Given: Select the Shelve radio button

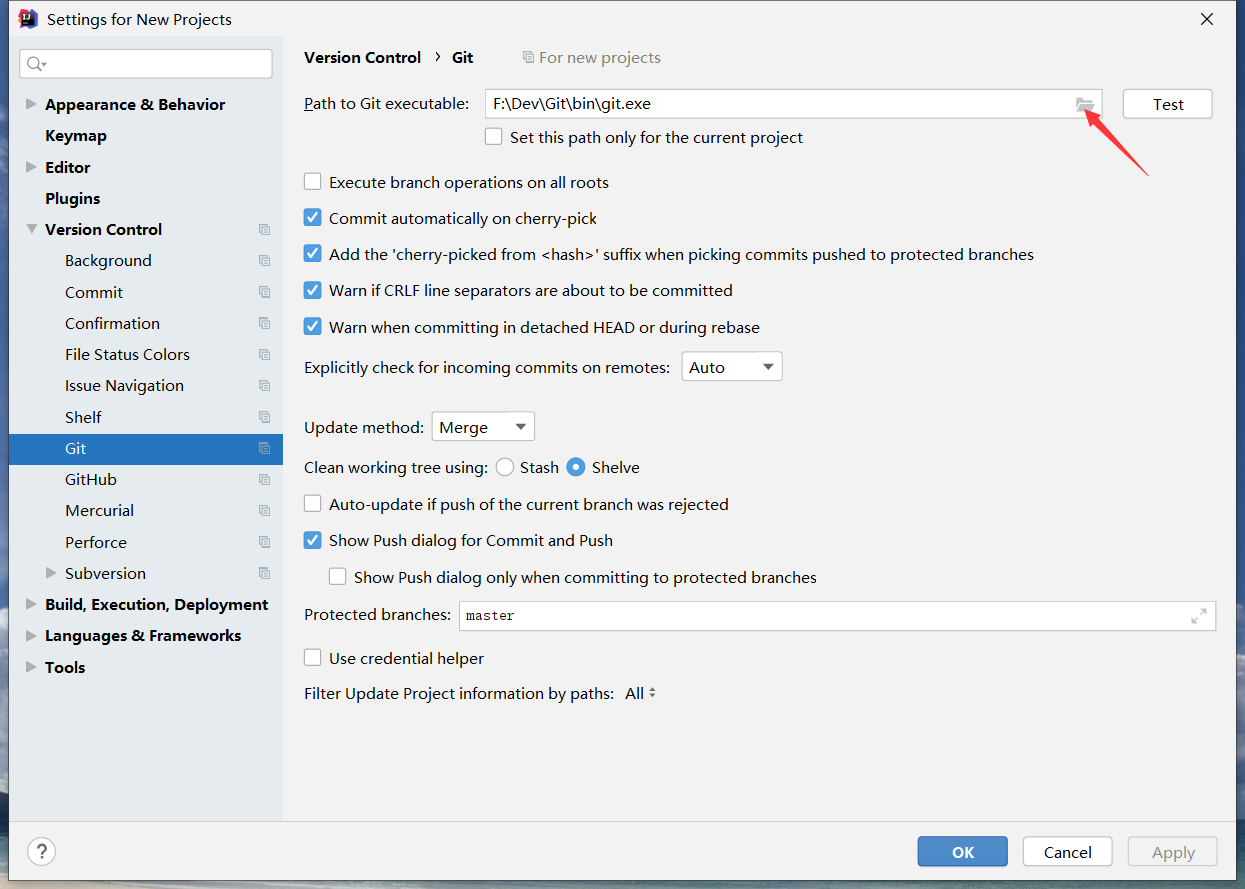Looking at the screenshot, I should pos(576,467).
